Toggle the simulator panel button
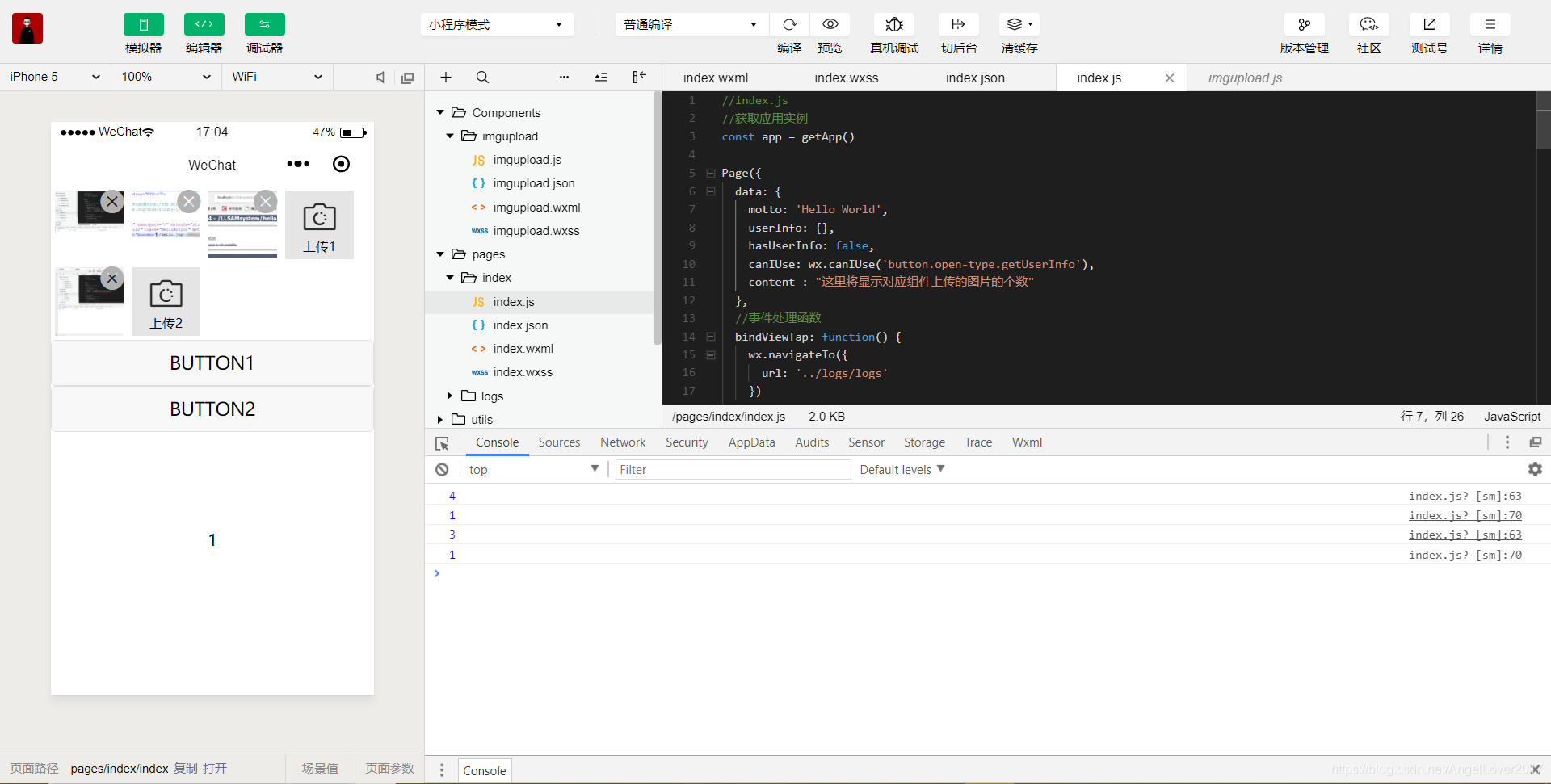 [143, 24]
